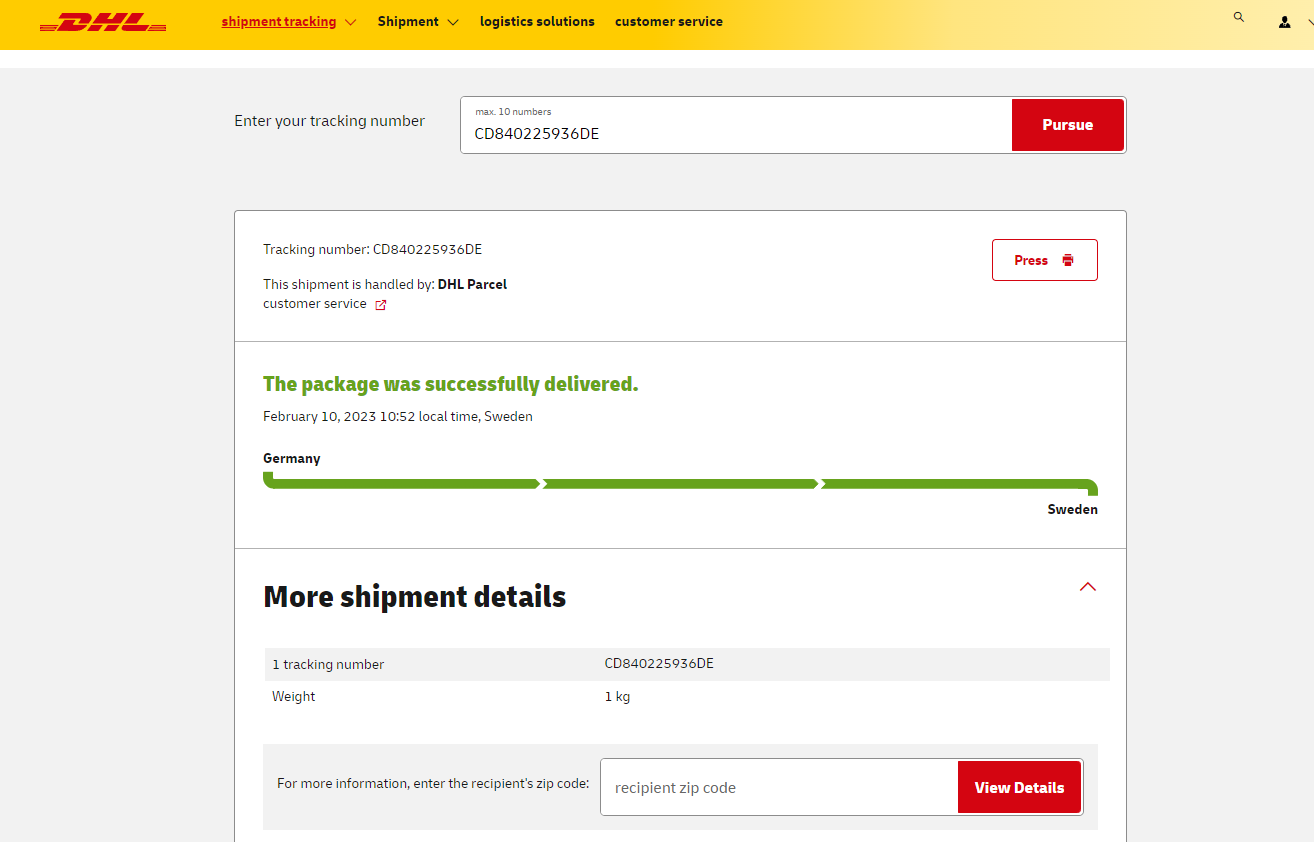This screenshot has width=1314, height=842.
Task: Follow the customer service link under DHL Parcel
Action: point(315,304)
